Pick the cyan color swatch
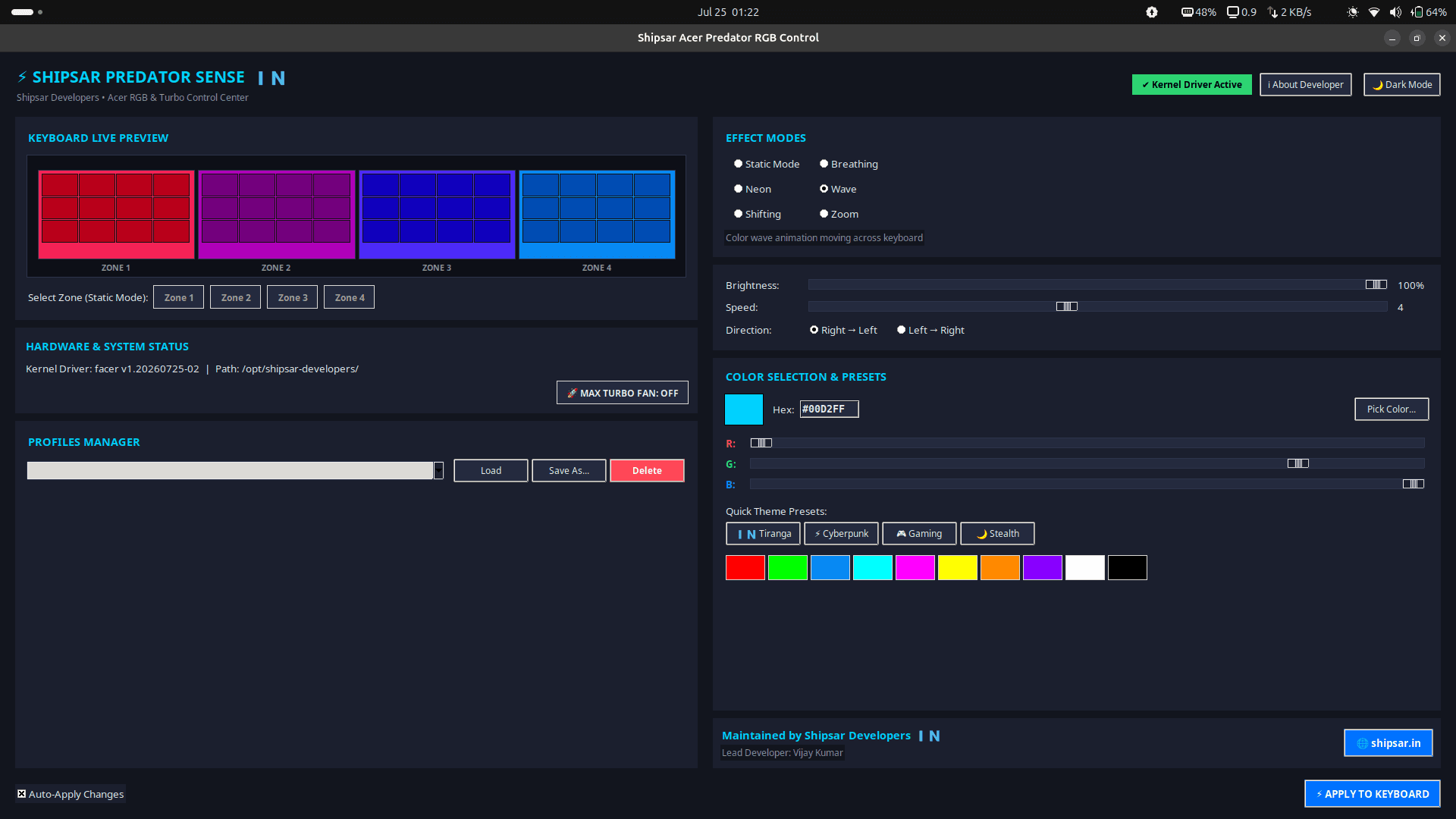This screenshot has width=1456, height=819. [873, 567]
